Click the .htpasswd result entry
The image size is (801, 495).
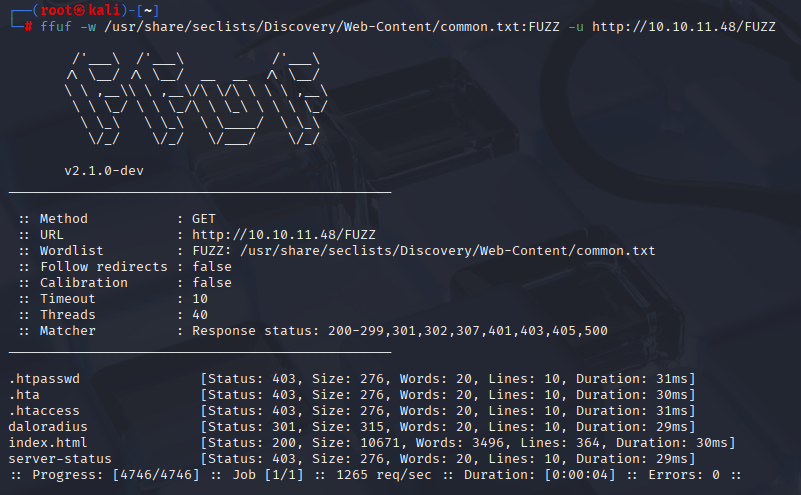click(x=44, y=379)
